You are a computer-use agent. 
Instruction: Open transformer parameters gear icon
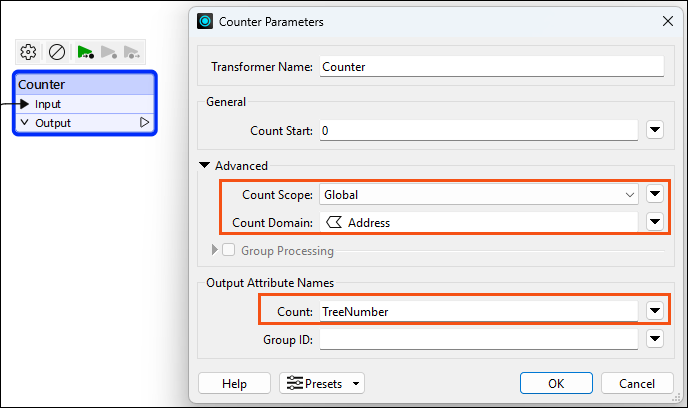[28, 52]
